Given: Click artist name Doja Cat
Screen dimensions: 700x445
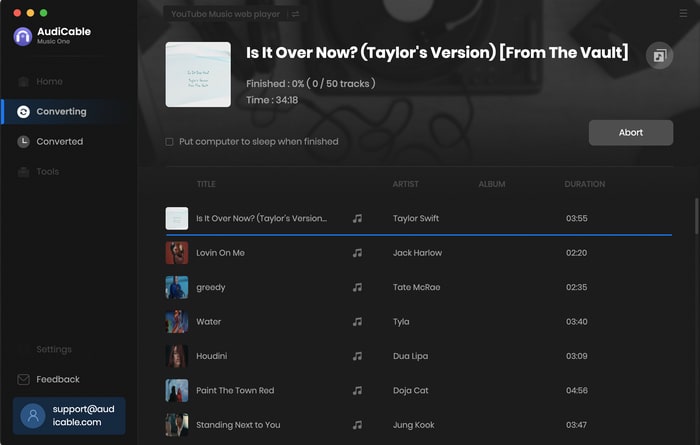Looking at the screenshot, I should click(411, 390).
